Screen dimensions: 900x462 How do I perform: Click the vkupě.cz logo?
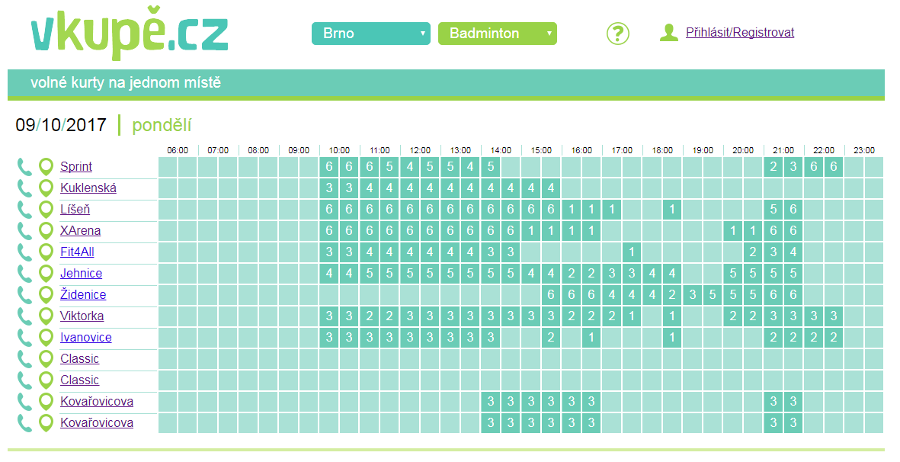(x=130, y=34)
